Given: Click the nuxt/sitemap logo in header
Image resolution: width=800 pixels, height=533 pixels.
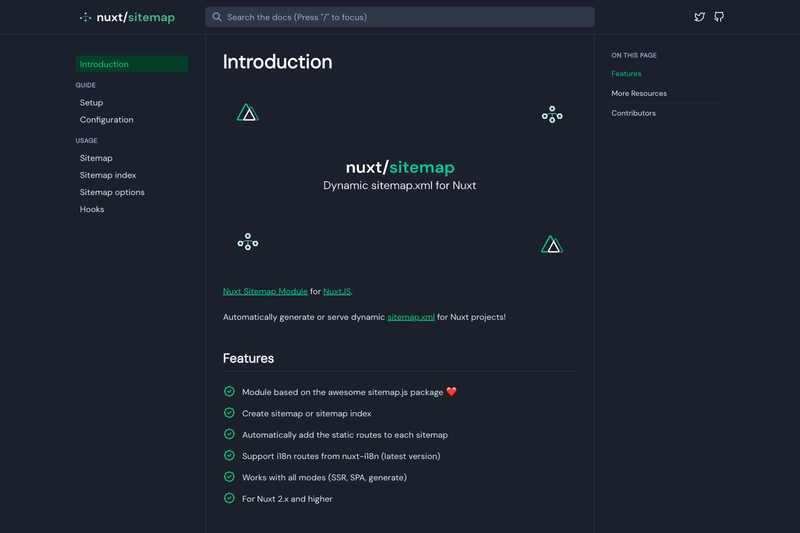Looking at the screenshot, I should (127, 17).
